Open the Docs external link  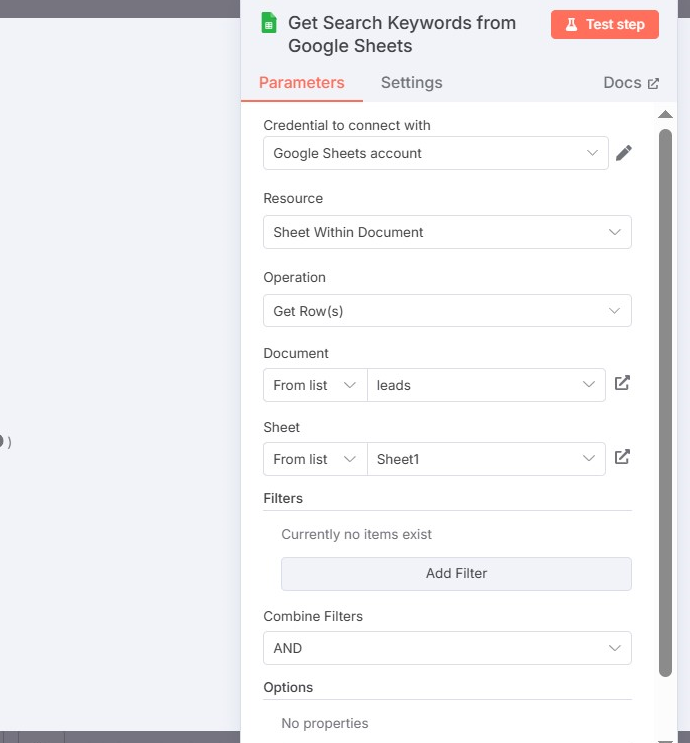pyautogui.click(x=631, y=82)
